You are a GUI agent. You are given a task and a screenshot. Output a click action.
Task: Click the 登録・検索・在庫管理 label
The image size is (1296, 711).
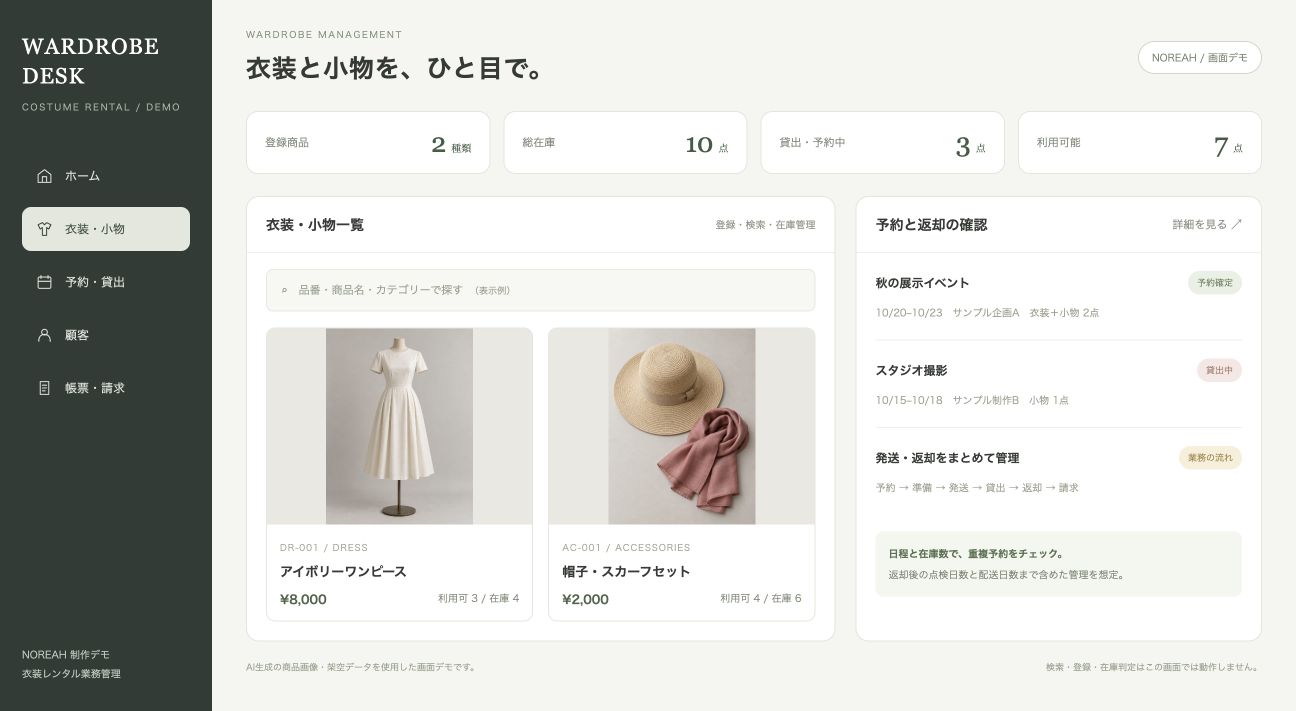(x=765, y=225)
